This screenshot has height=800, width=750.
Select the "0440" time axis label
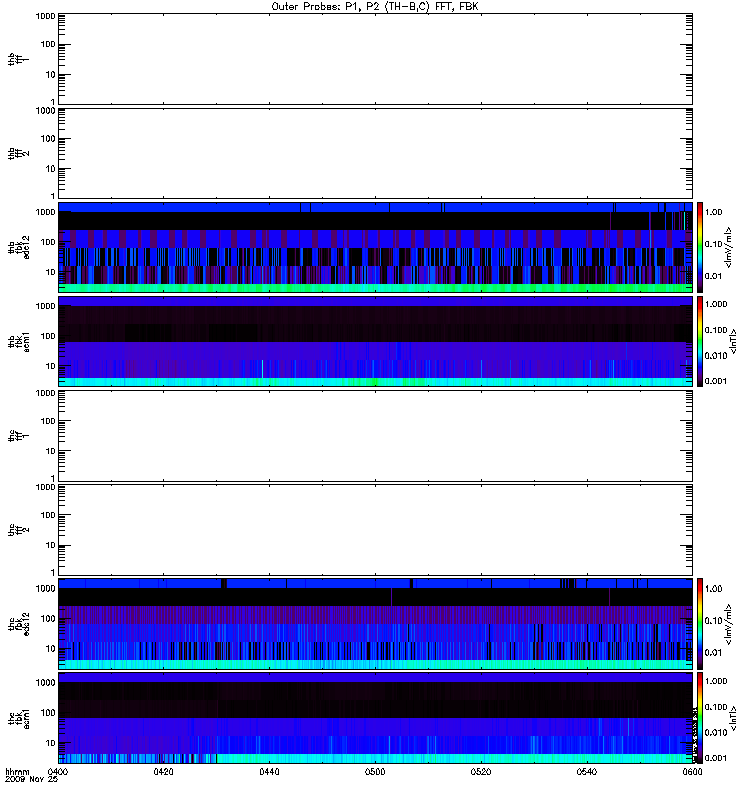[x=269, y=771]
